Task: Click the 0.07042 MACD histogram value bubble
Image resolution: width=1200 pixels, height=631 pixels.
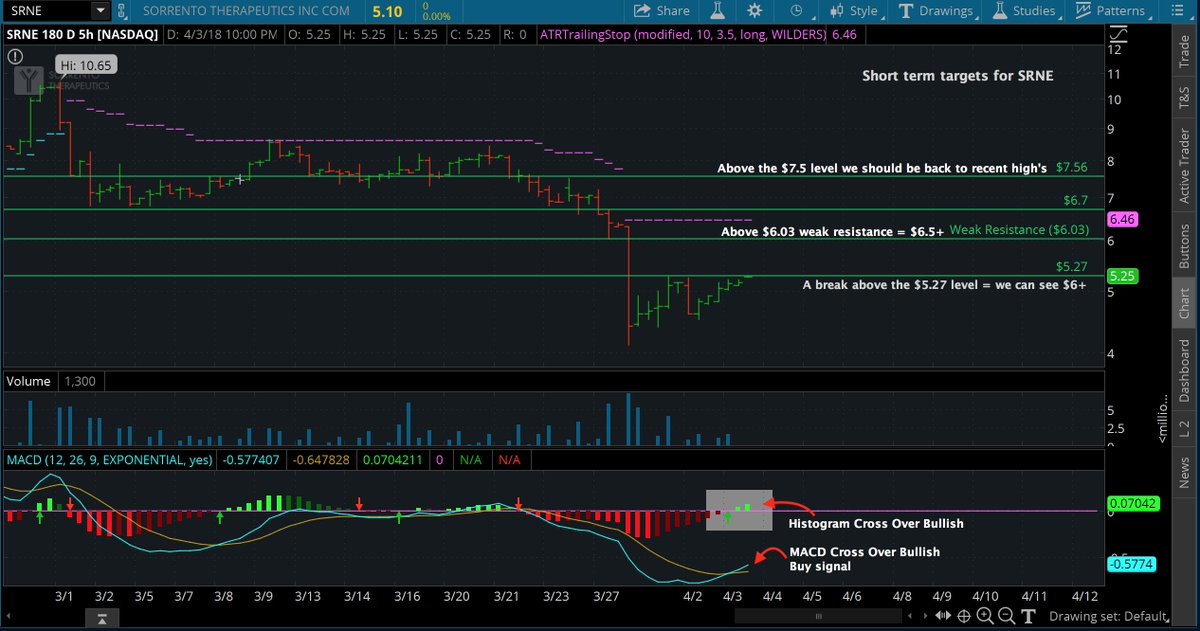Action: [x=1133, y=503]
